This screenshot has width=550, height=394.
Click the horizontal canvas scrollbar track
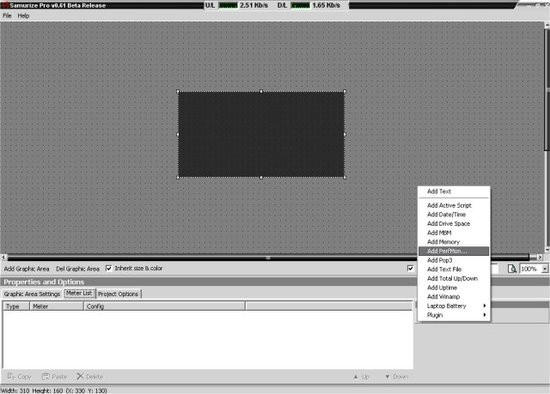click(268, 258)
